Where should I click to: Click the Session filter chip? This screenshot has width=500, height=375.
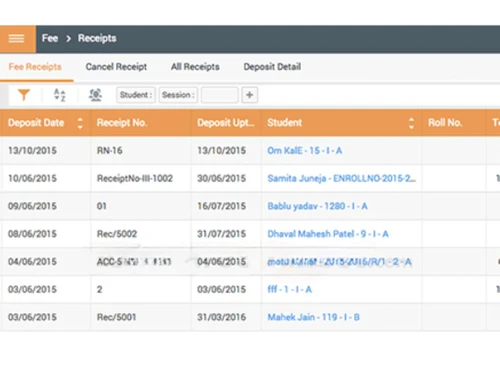pyautogui.click(x=178, y=95)
